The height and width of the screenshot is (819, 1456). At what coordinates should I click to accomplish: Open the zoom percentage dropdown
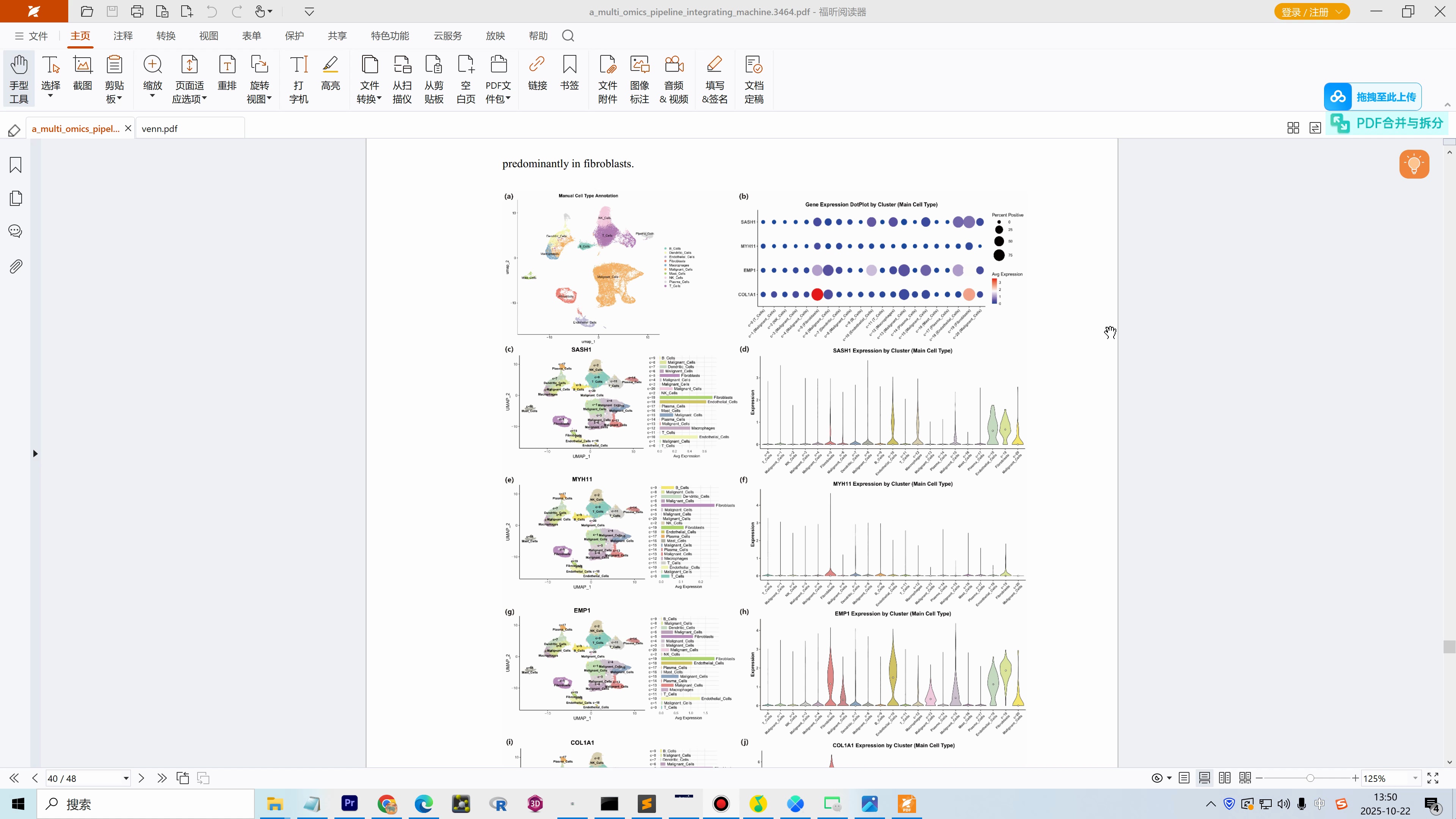(x=1415, y=778)
